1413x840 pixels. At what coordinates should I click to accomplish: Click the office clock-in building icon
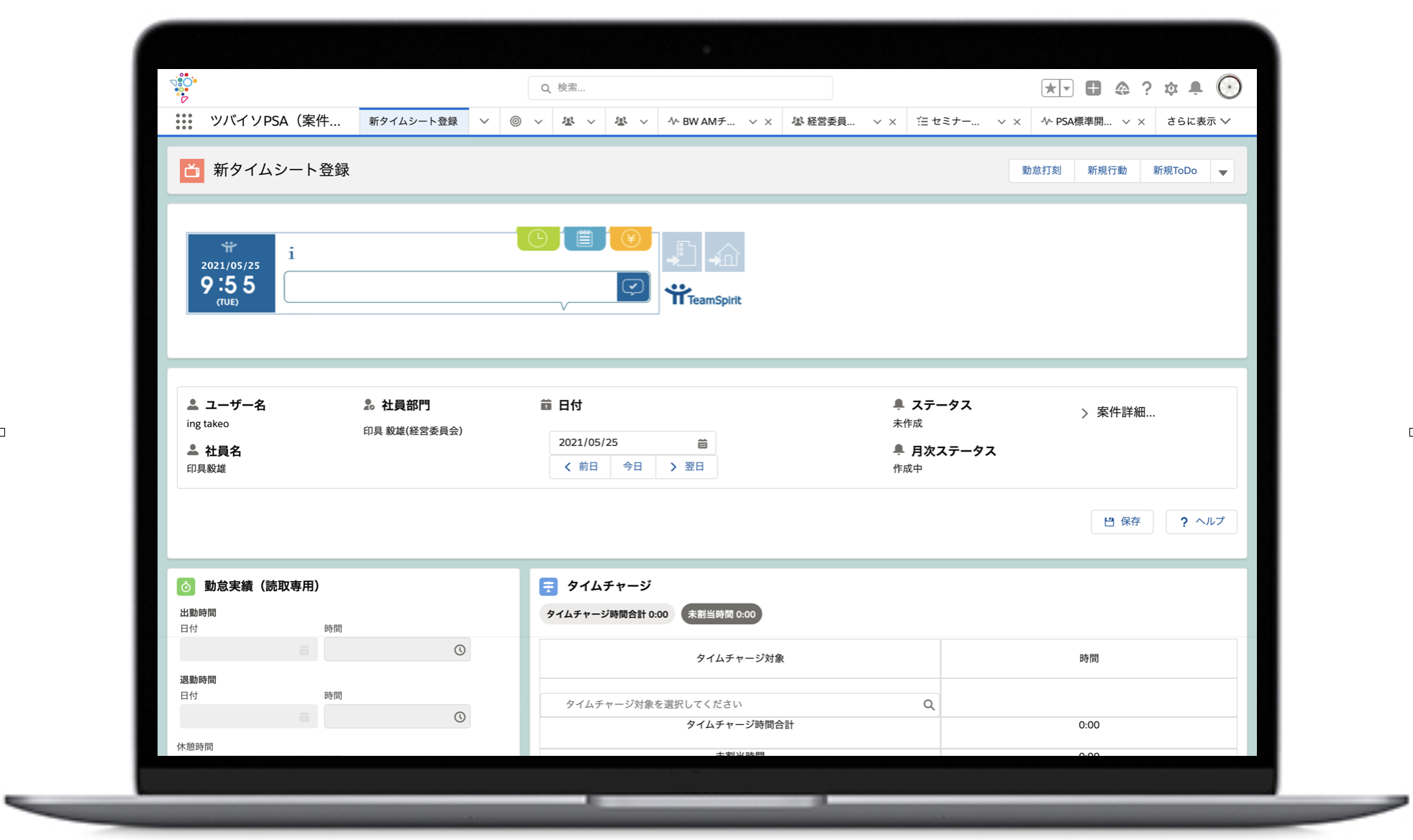(x=681, y=252)
